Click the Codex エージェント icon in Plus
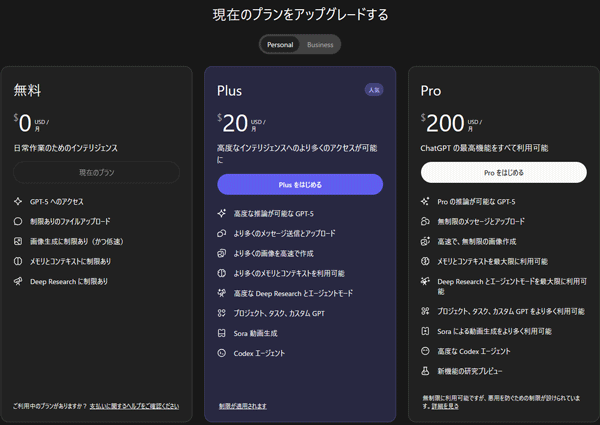Screen dimensions: 600x425 [x=221, y=353]
